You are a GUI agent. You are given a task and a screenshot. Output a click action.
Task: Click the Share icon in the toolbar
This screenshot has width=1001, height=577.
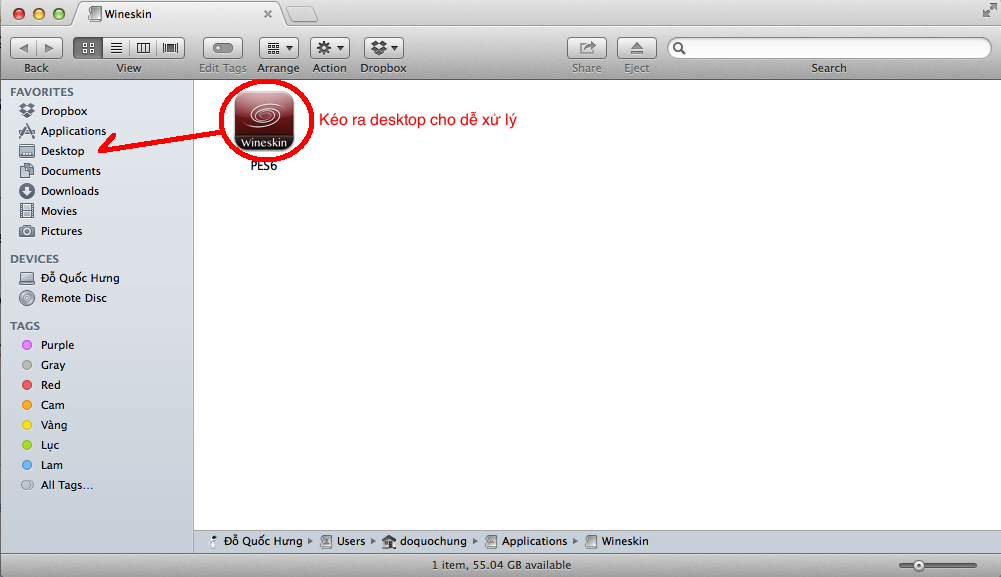pyautogui.click(x=587, y=47)
